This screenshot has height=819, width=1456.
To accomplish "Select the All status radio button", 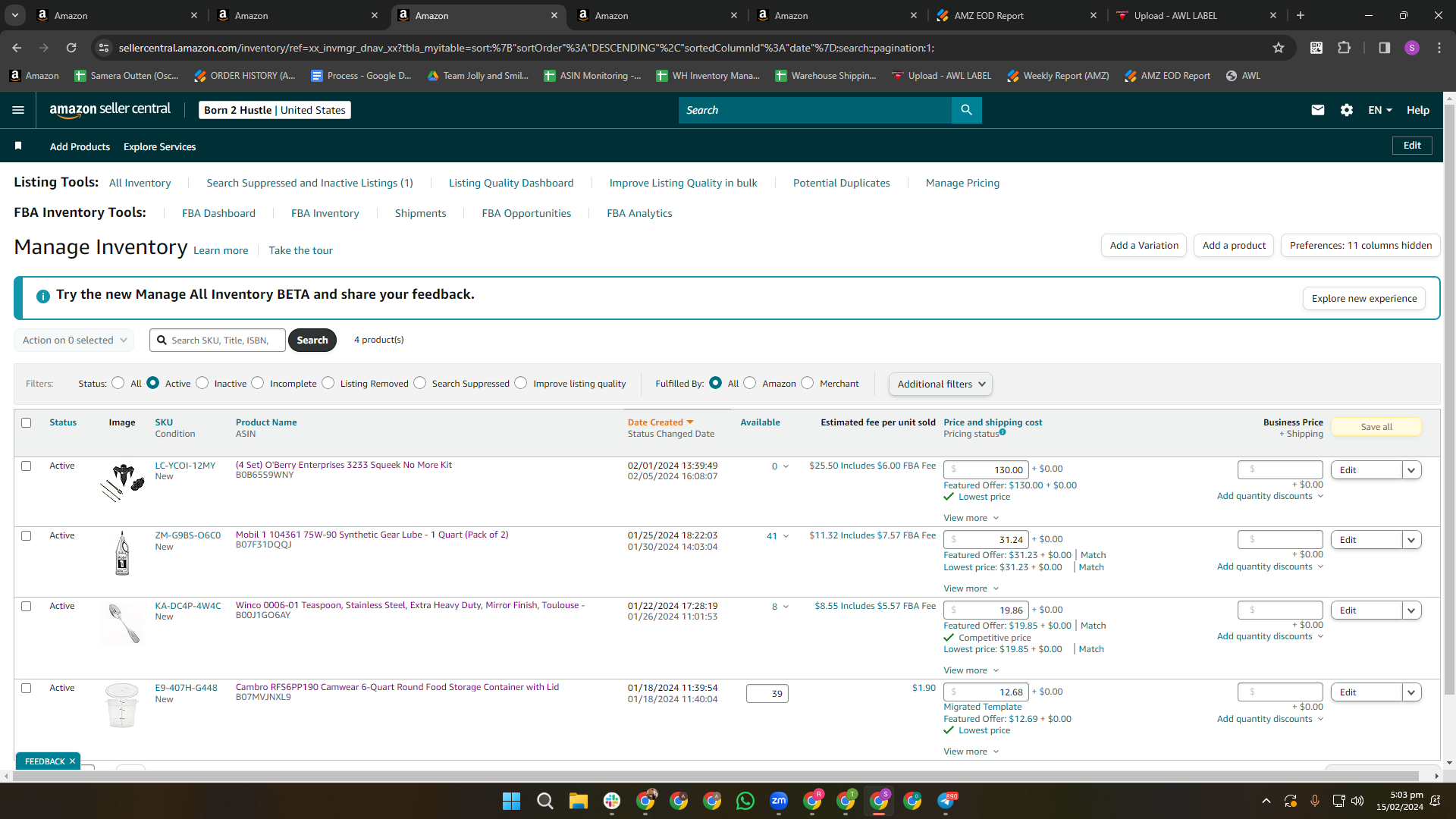I will coord(118,383).
